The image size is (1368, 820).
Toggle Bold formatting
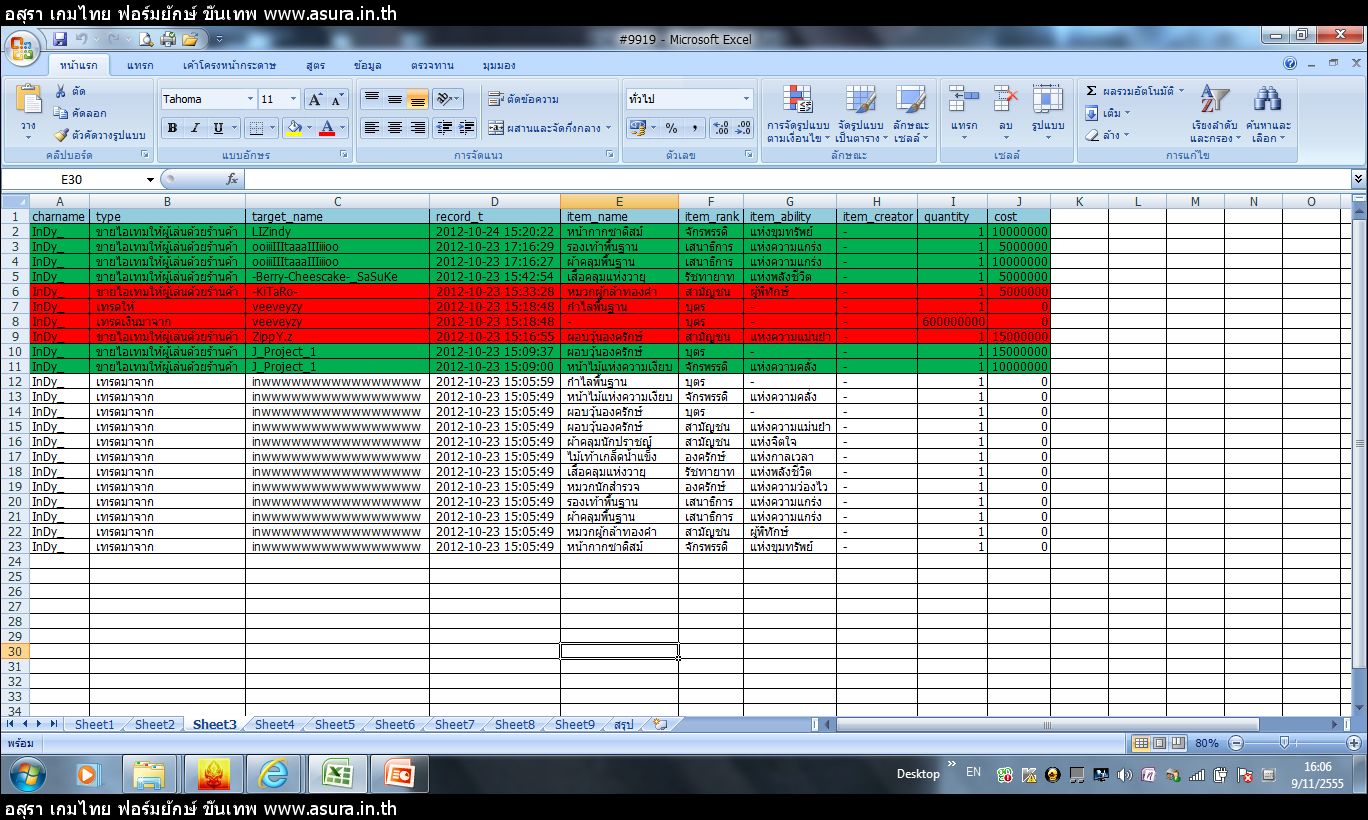[172, 128]
